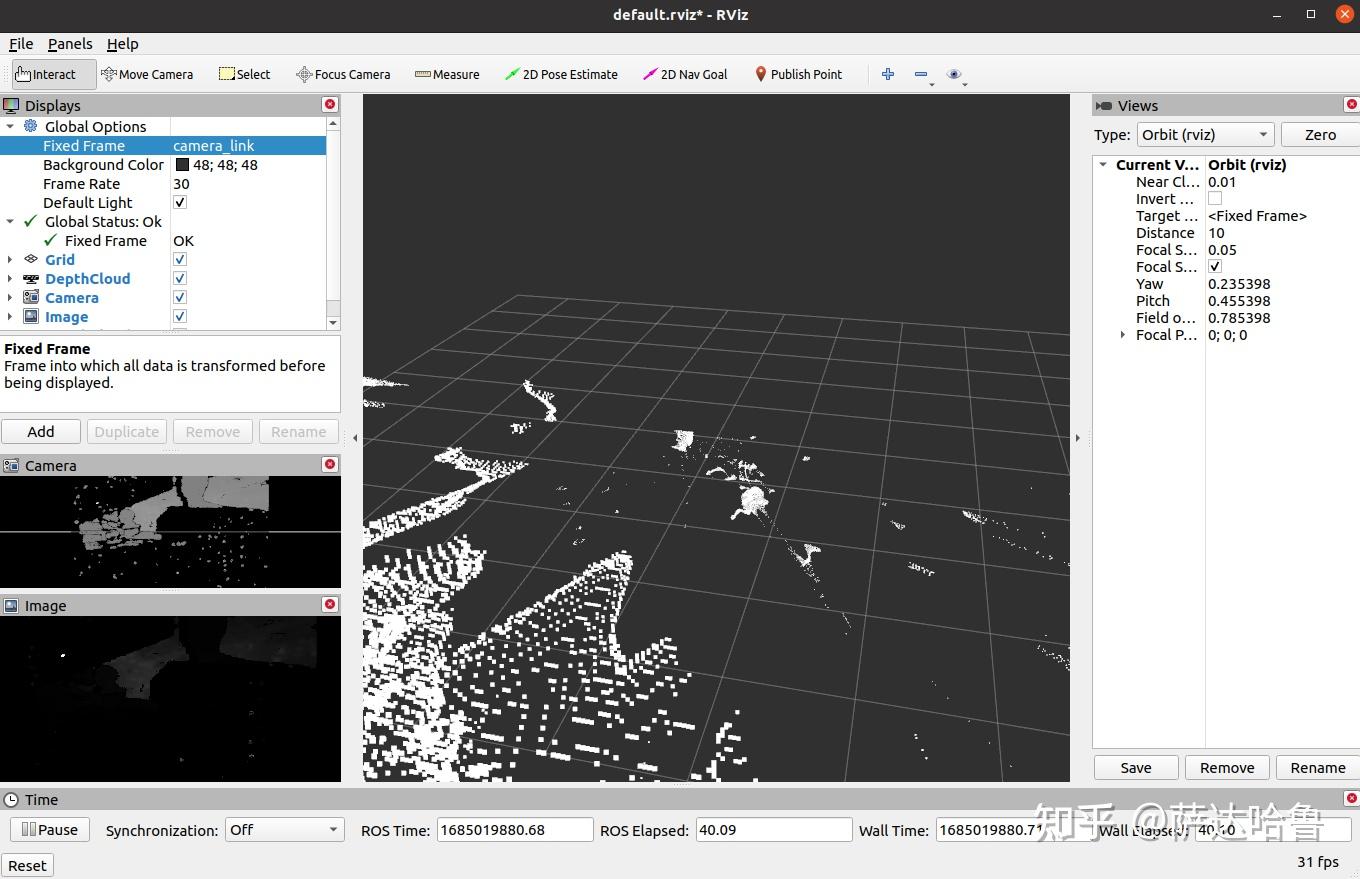1360x879 pixels.
Task: Toggle the Default Light checkbox
Action: pos(180,203)
